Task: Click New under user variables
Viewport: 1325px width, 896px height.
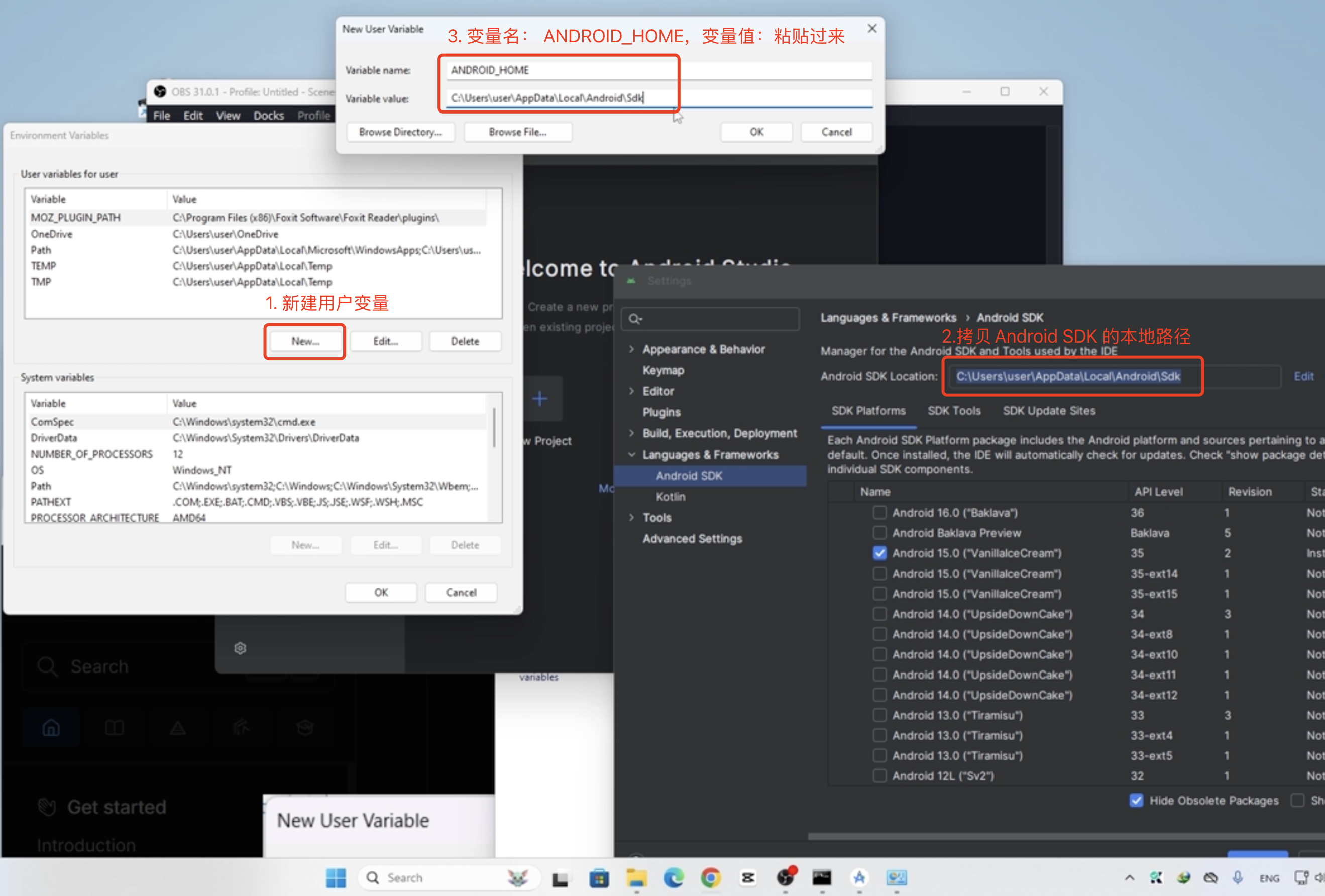Action: [305, 341]
